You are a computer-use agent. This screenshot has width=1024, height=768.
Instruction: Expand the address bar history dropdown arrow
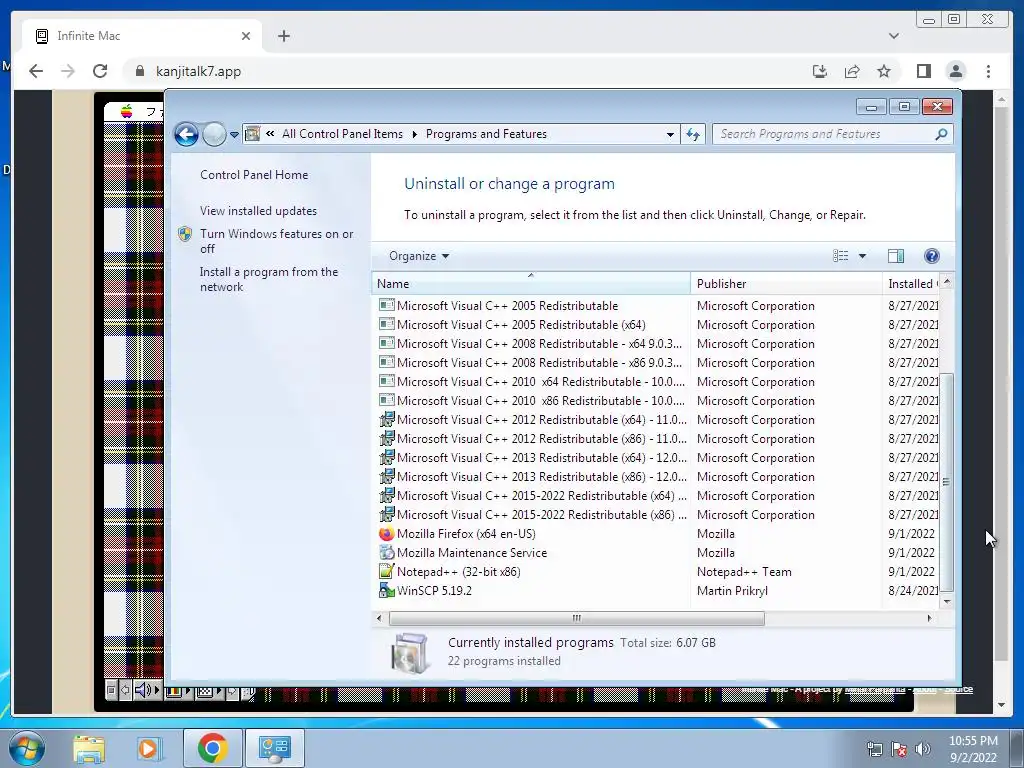click(x=670, y=135)
